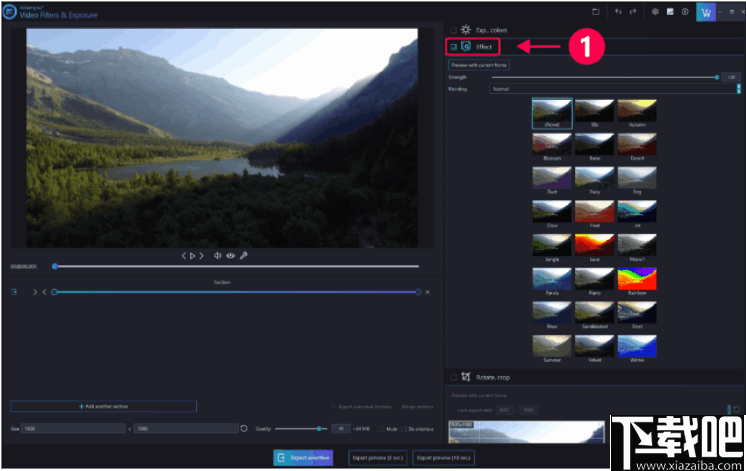This screenshot has width=746, height=471.
Task: Toggle the eye preview icon under video
Action: pyautogui.click(x=231, y=255)
